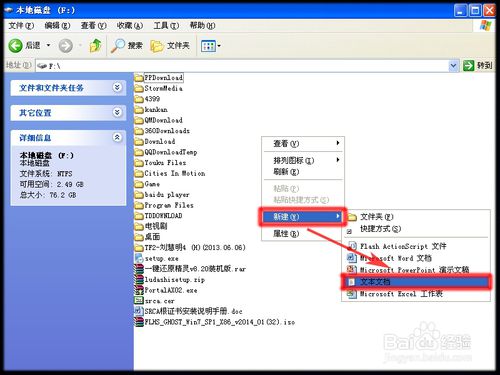Screen dimensions: 500x375
Task: Select the setup.exe file icon
Action: (139, 258)
